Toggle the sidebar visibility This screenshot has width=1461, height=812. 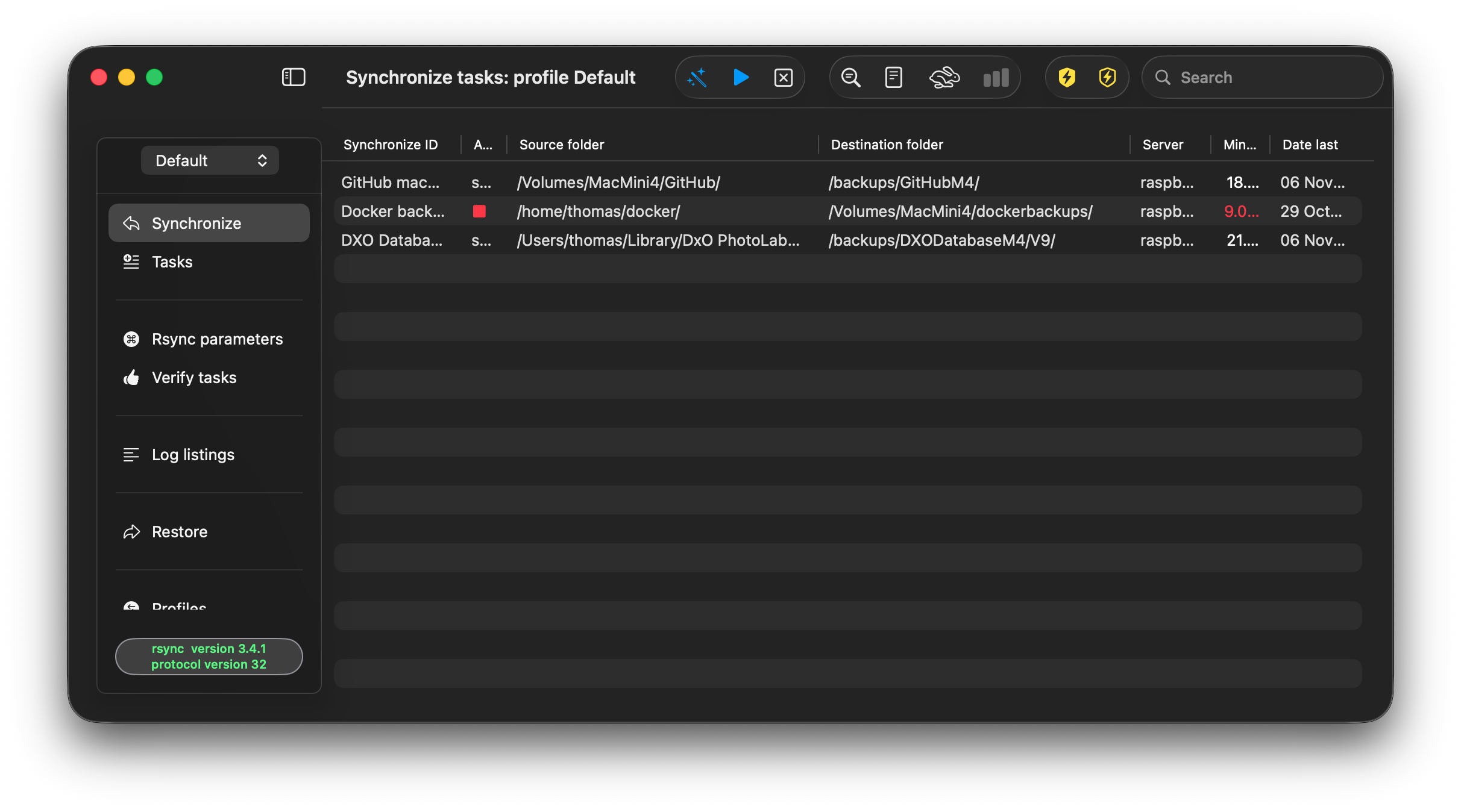point(294,77)
